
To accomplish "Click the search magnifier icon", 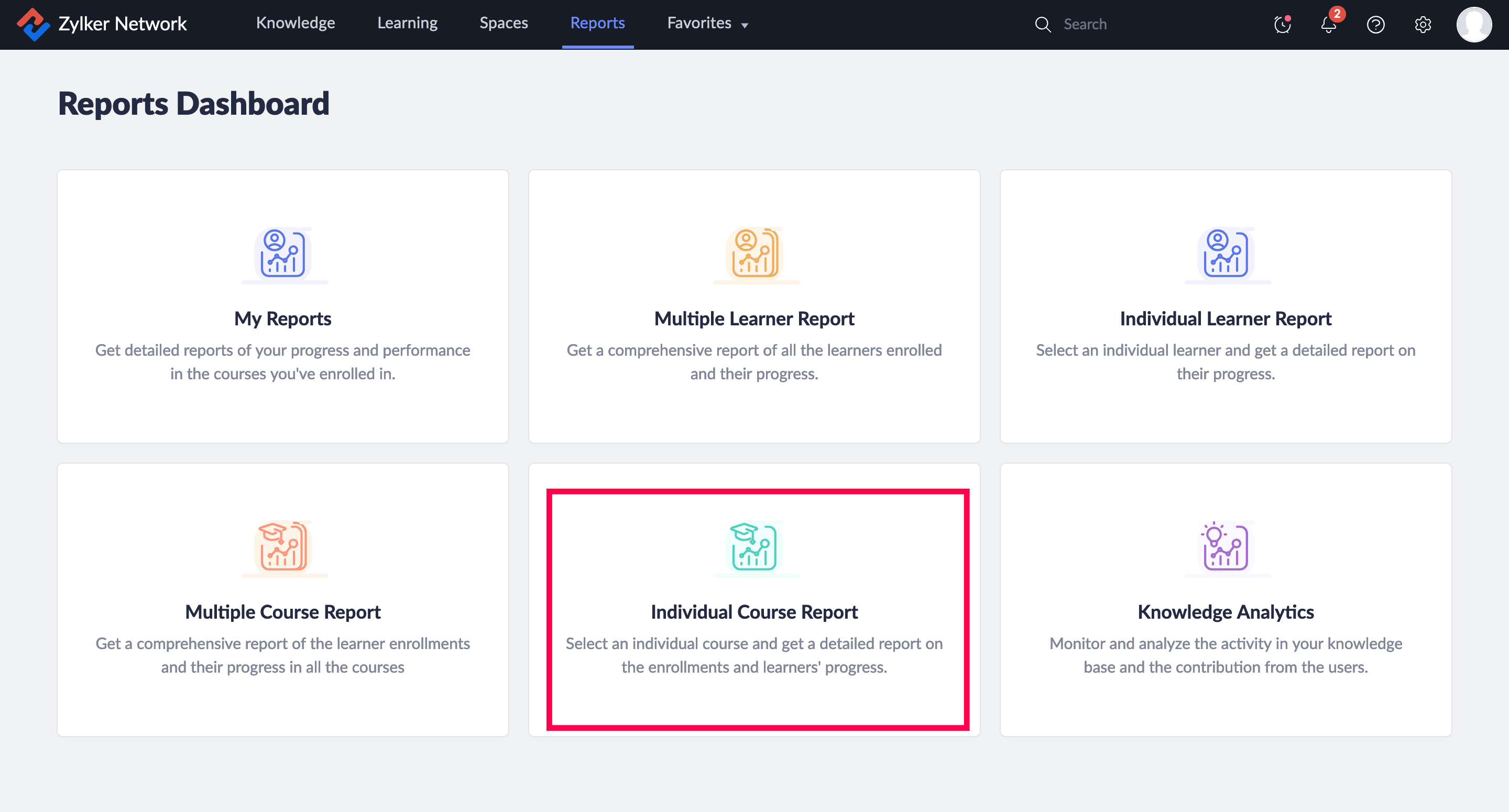I will [1042, 25].
